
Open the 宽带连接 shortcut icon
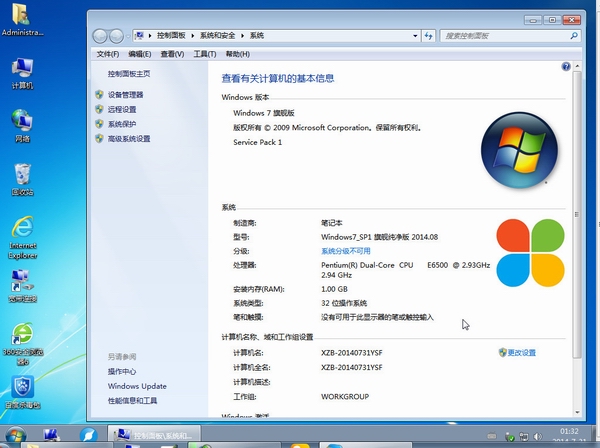[23, 286]
